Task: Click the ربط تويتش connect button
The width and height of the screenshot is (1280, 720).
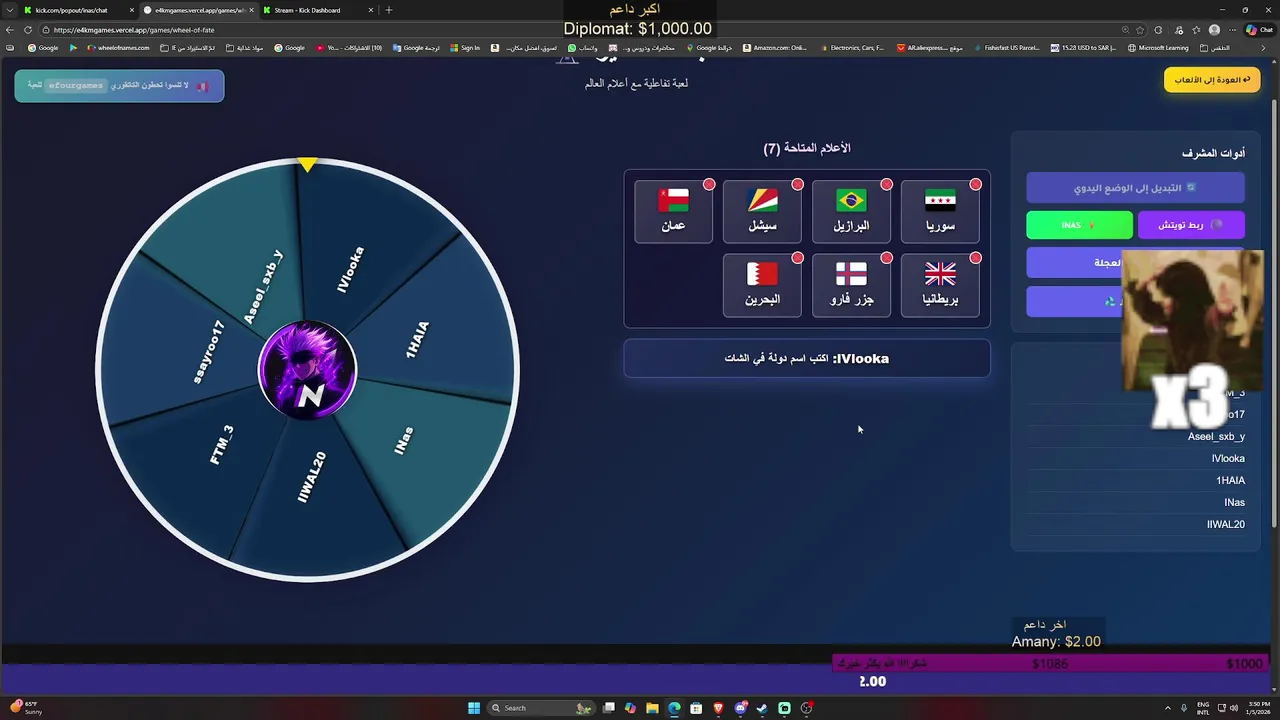Action: coord(1191,225)
